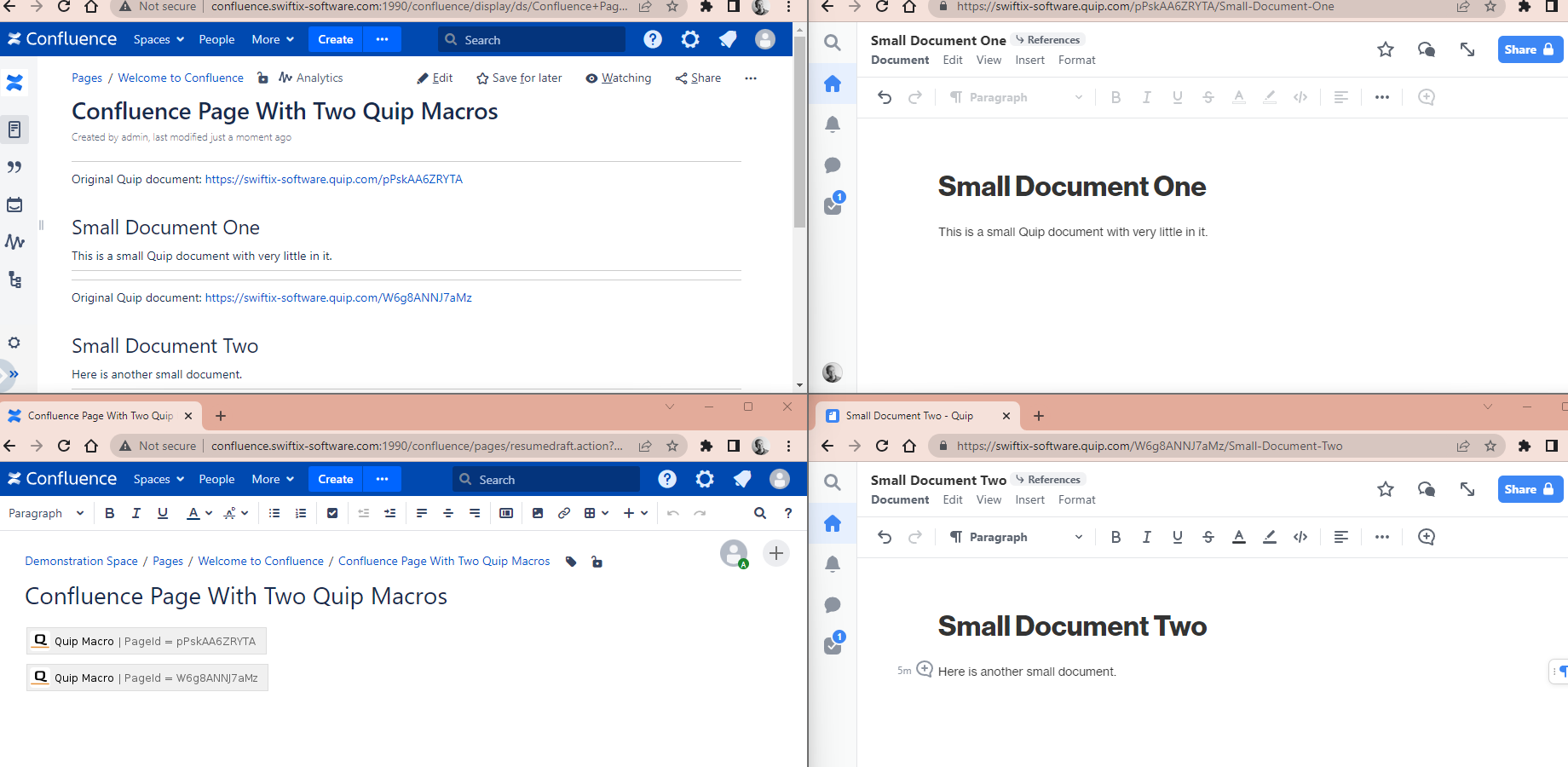Toggle strikethrough in Small Document Two Quip toolbar
The width and height of the screenshot is (1568, 767).
click(1208, 537)
